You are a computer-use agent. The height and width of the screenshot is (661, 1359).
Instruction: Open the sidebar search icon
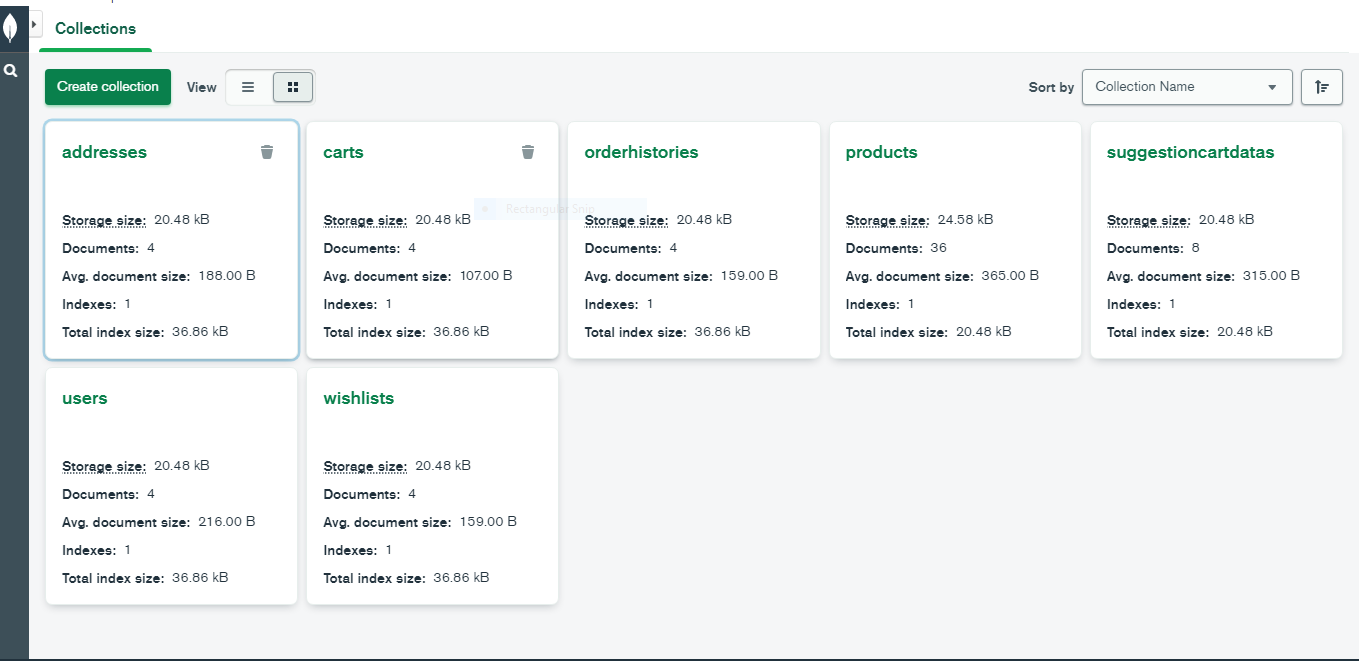[x=11, y=71]
